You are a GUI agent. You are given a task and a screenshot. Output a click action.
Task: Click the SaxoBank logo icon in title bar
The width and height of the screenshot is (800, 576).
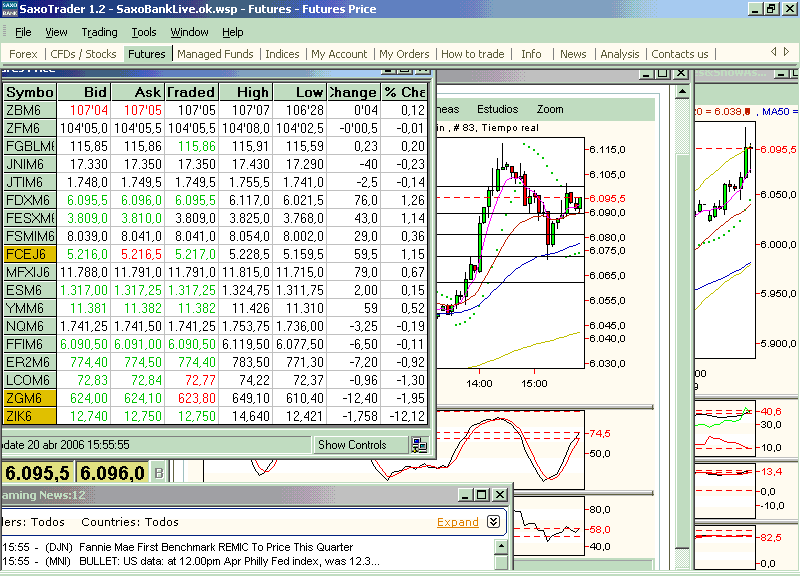(9, 9)
